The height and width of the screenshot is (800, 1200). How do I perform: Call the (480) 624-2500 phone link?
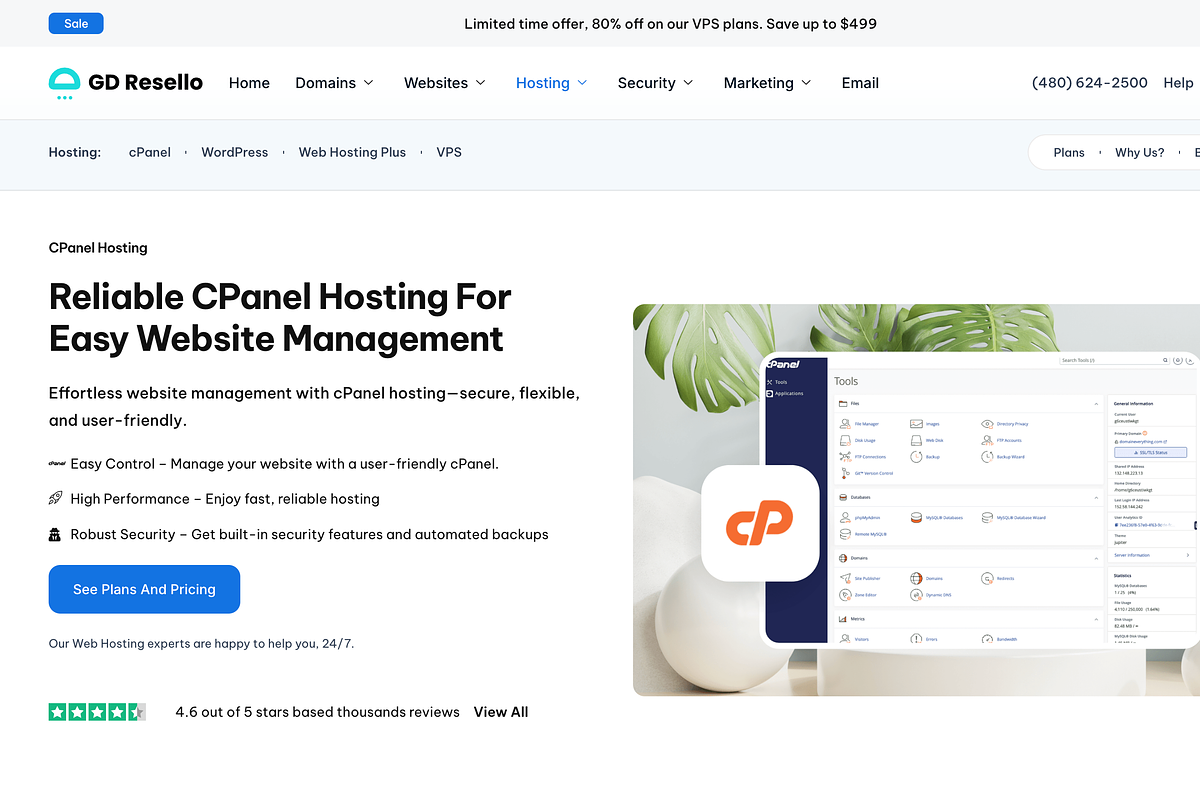1090,83
